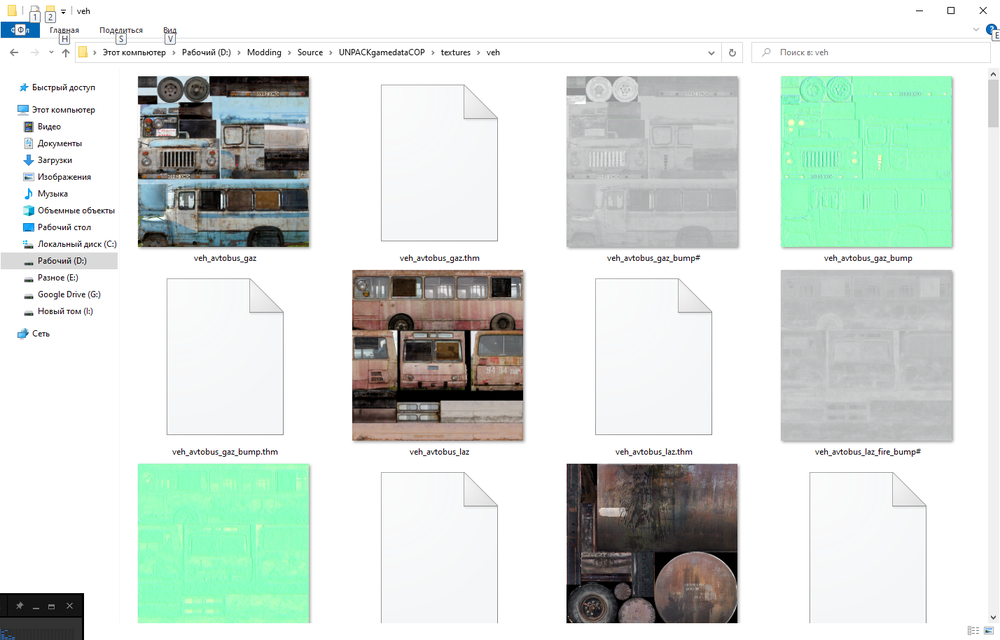
Task: Go up one folder level
Action: (x=66, y=52)
